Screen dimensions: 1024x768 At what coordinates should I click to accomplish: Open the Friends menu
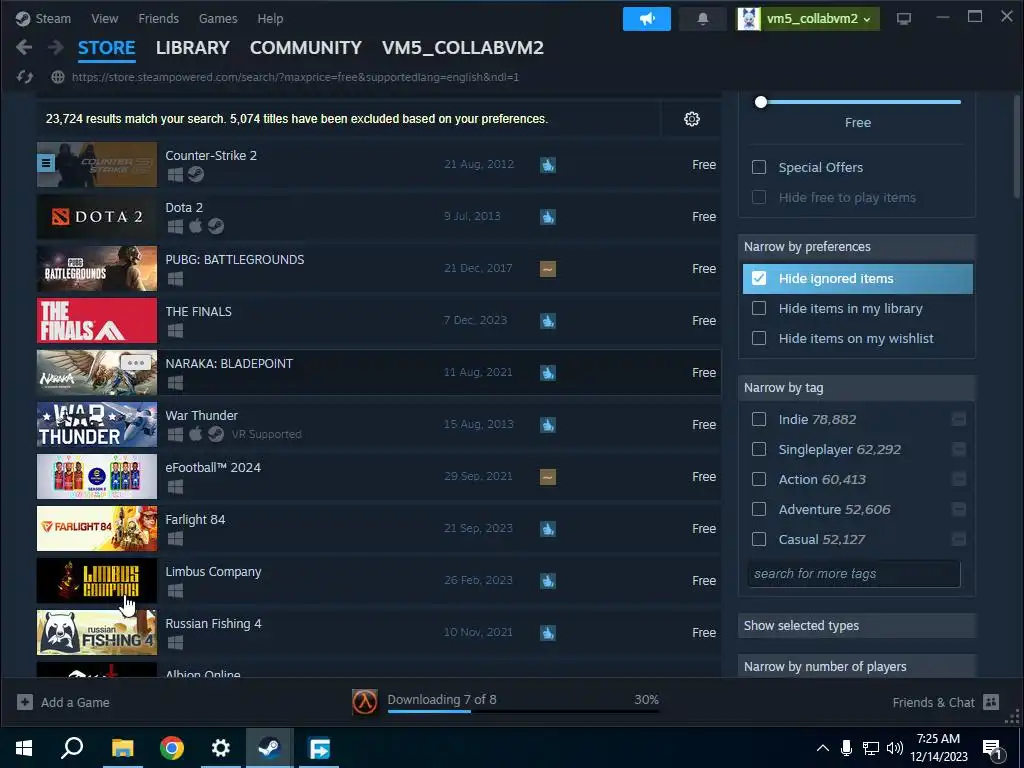pyautogui.click(x=159, y=18)
